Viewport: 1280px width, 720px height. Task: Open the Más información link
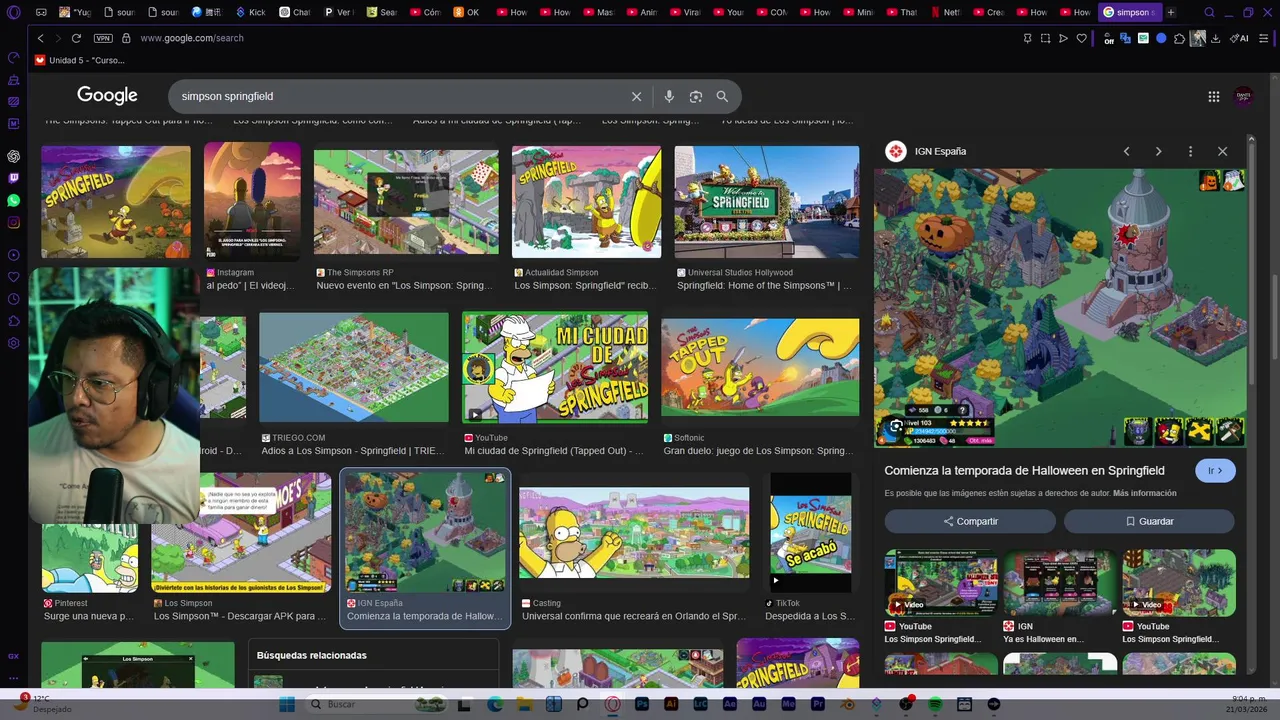click(x=1144, y=493)
